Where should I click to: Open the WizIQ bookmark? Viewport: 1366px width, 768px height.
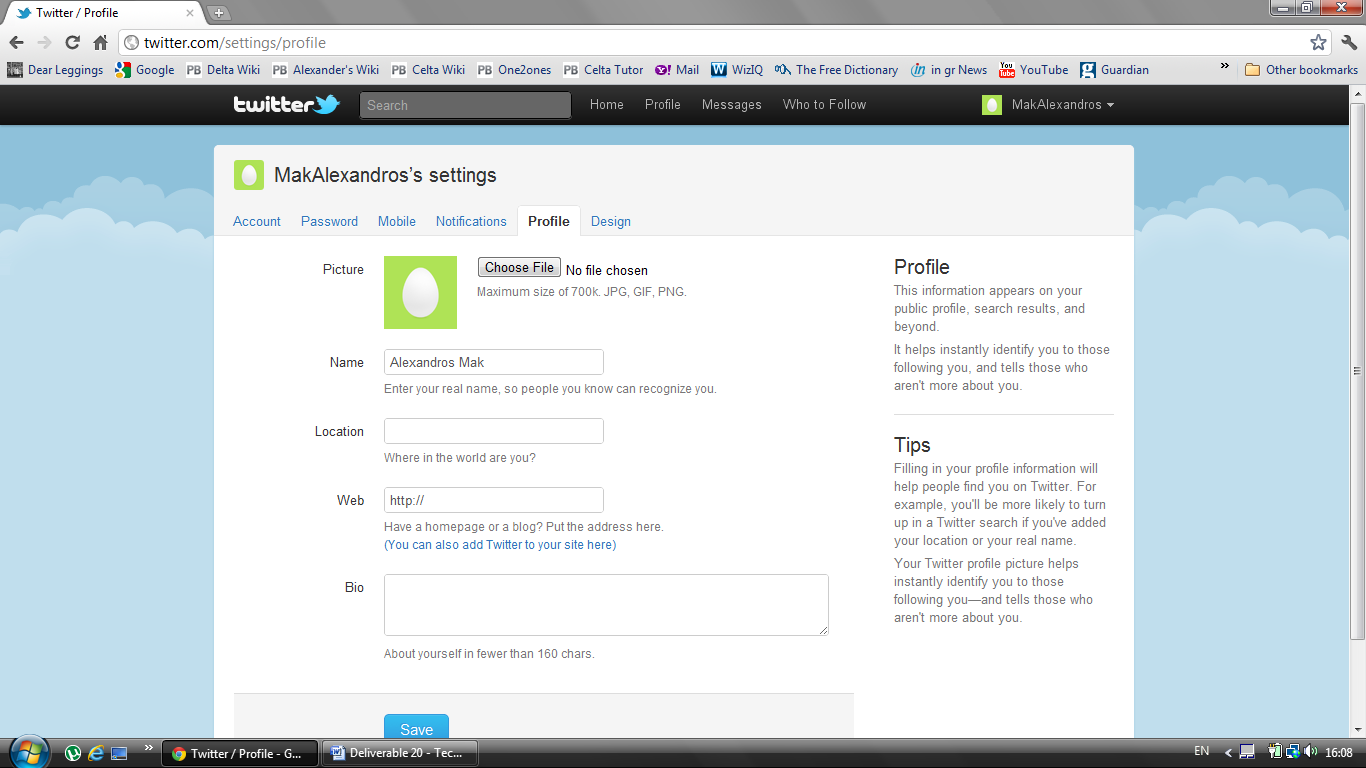pos(737,70)
